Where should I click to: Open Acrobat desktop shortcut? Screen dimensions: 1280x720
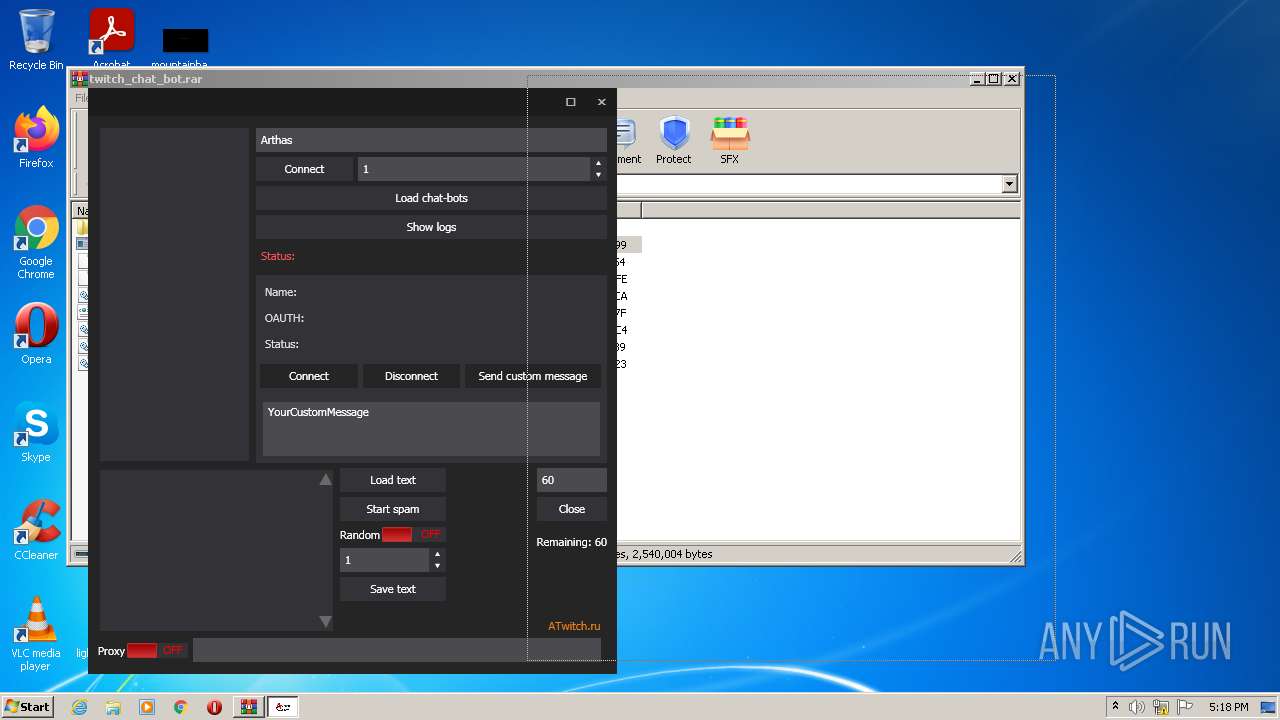(x=112, y=40)
